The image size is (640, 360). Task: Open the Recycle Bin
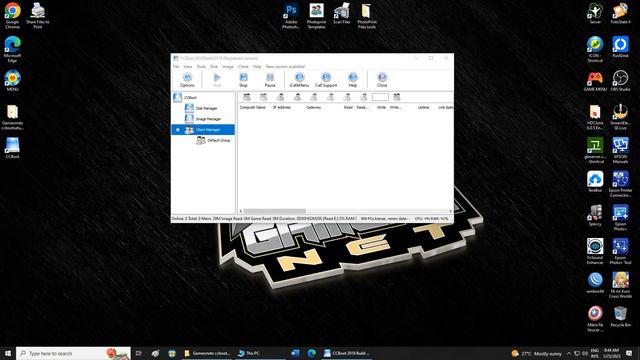pyautogui.click(x=620, y=316)
